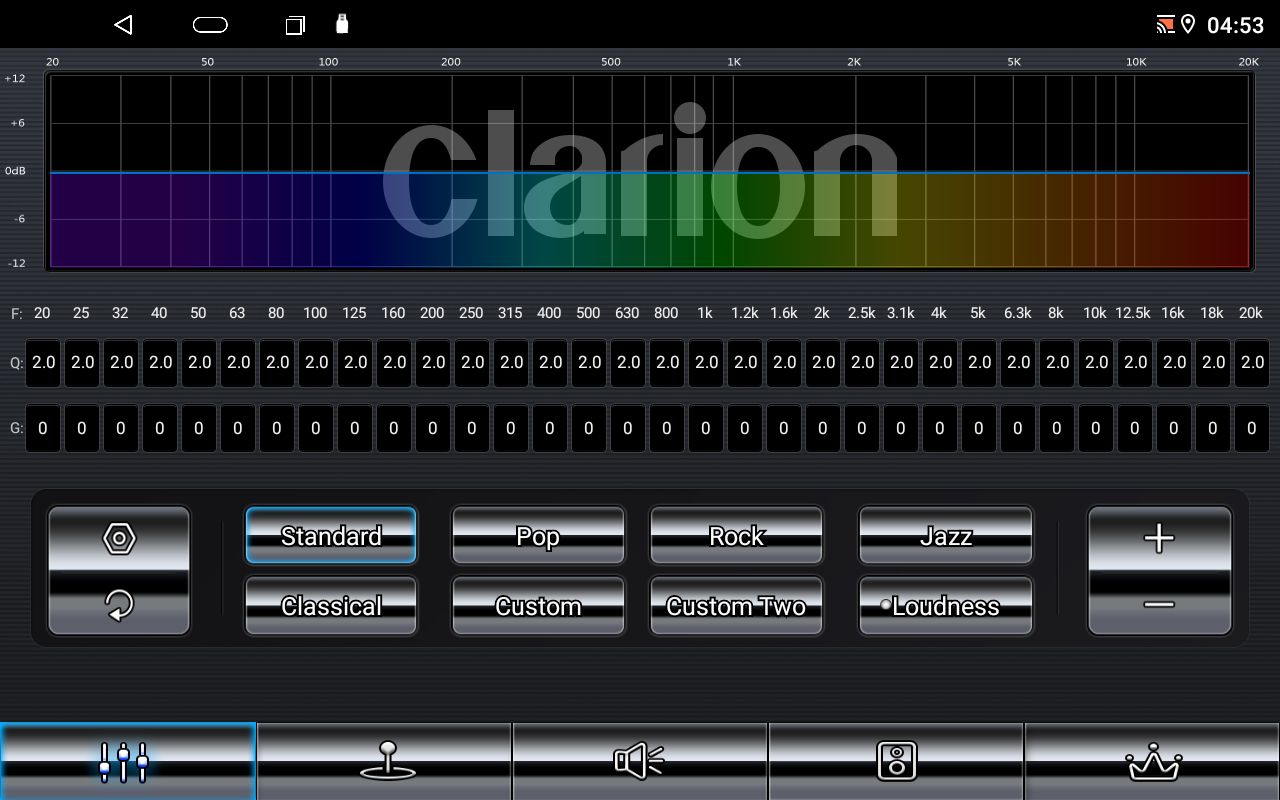Image resolution: width=1280 pixels, height=800 pixels.
Task: Select the subwoofer settings icon
Action: [x=896, y=760]
